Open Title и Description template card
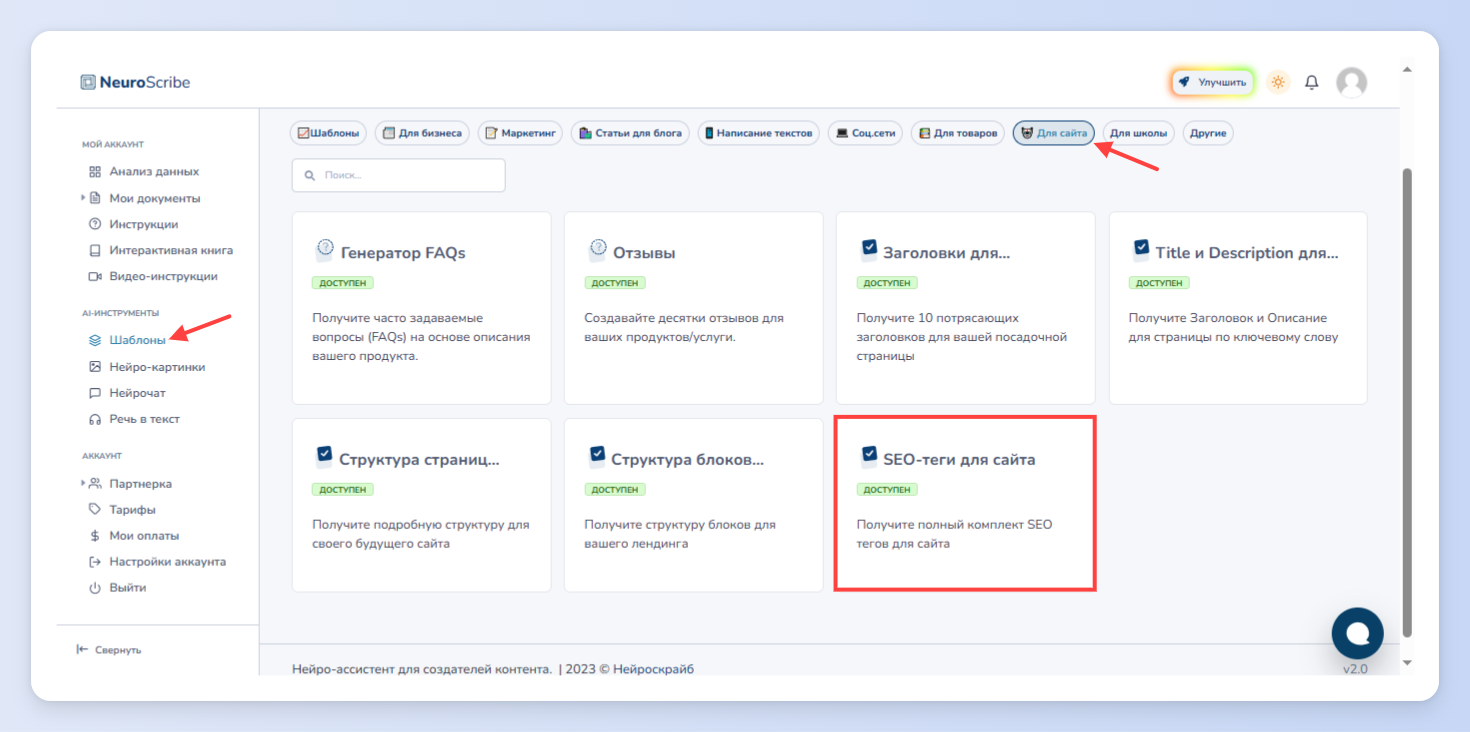The image size is (1470, 732). coord(1238,308)
